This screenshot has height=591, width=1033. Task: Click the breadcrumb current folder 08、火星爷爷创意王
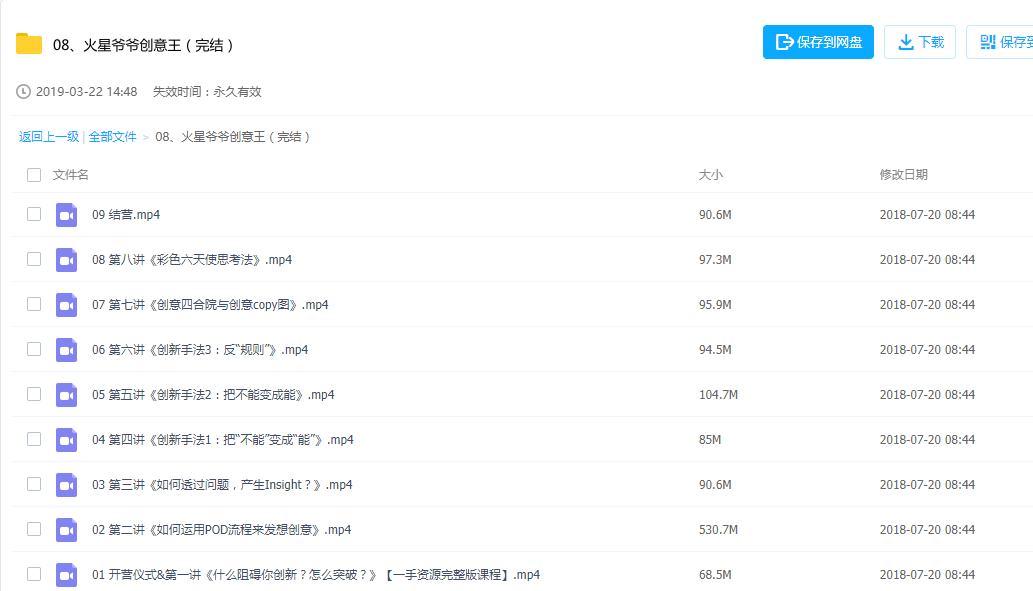pos(233,136)
